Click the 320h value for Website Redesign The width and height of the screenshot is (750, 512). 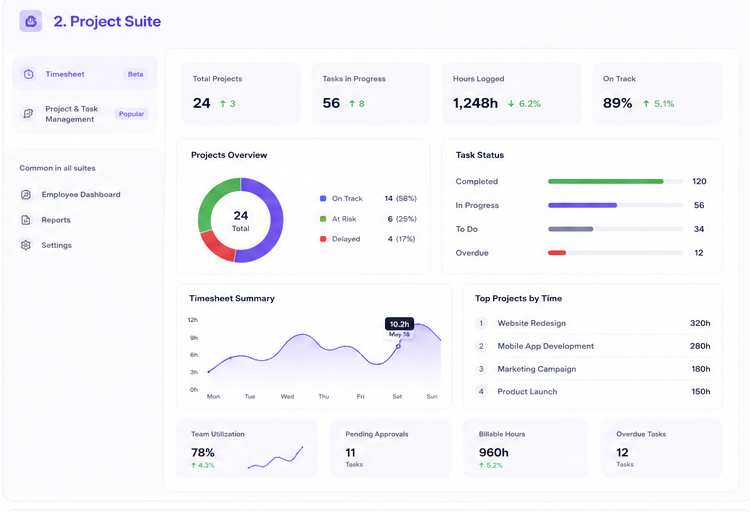click(x=700, y=323)
